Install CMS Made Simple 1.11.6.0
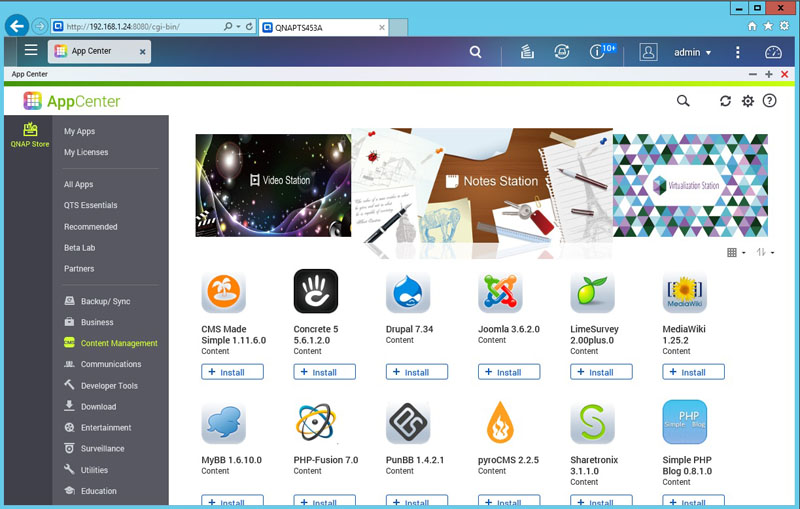The height and width of the screenshot is (509, 800). (232, 372)
